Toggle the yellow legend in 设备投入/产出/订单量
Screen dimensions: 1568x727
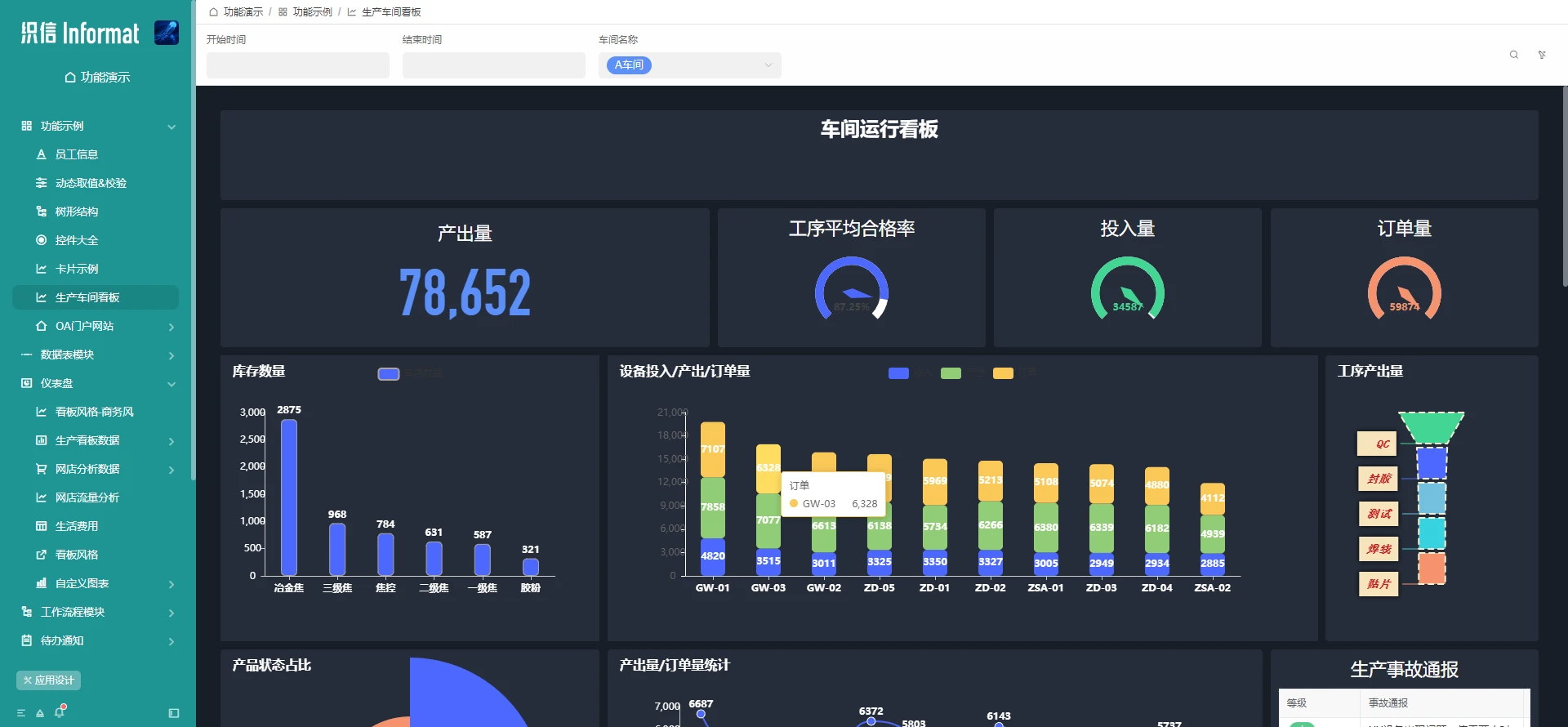pyautogui.click(x=1003, y=373)
